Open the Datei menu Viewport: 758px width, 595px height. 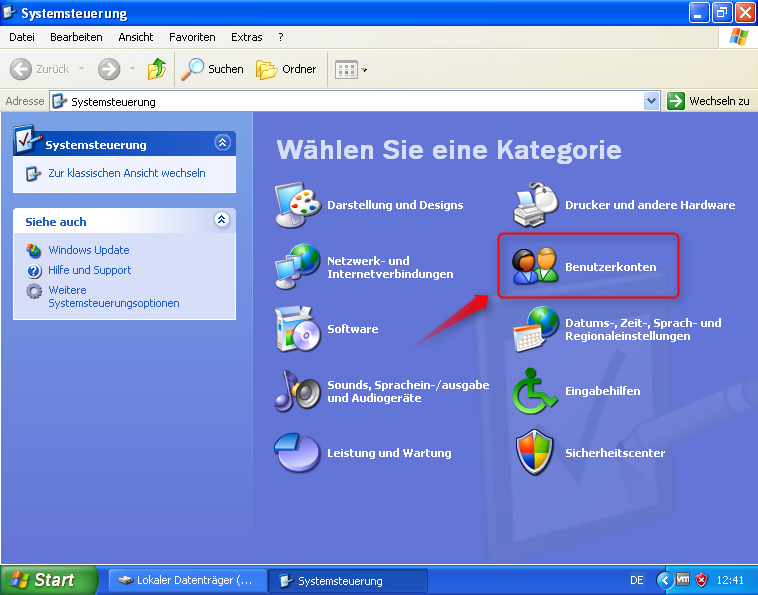(22, 37)
